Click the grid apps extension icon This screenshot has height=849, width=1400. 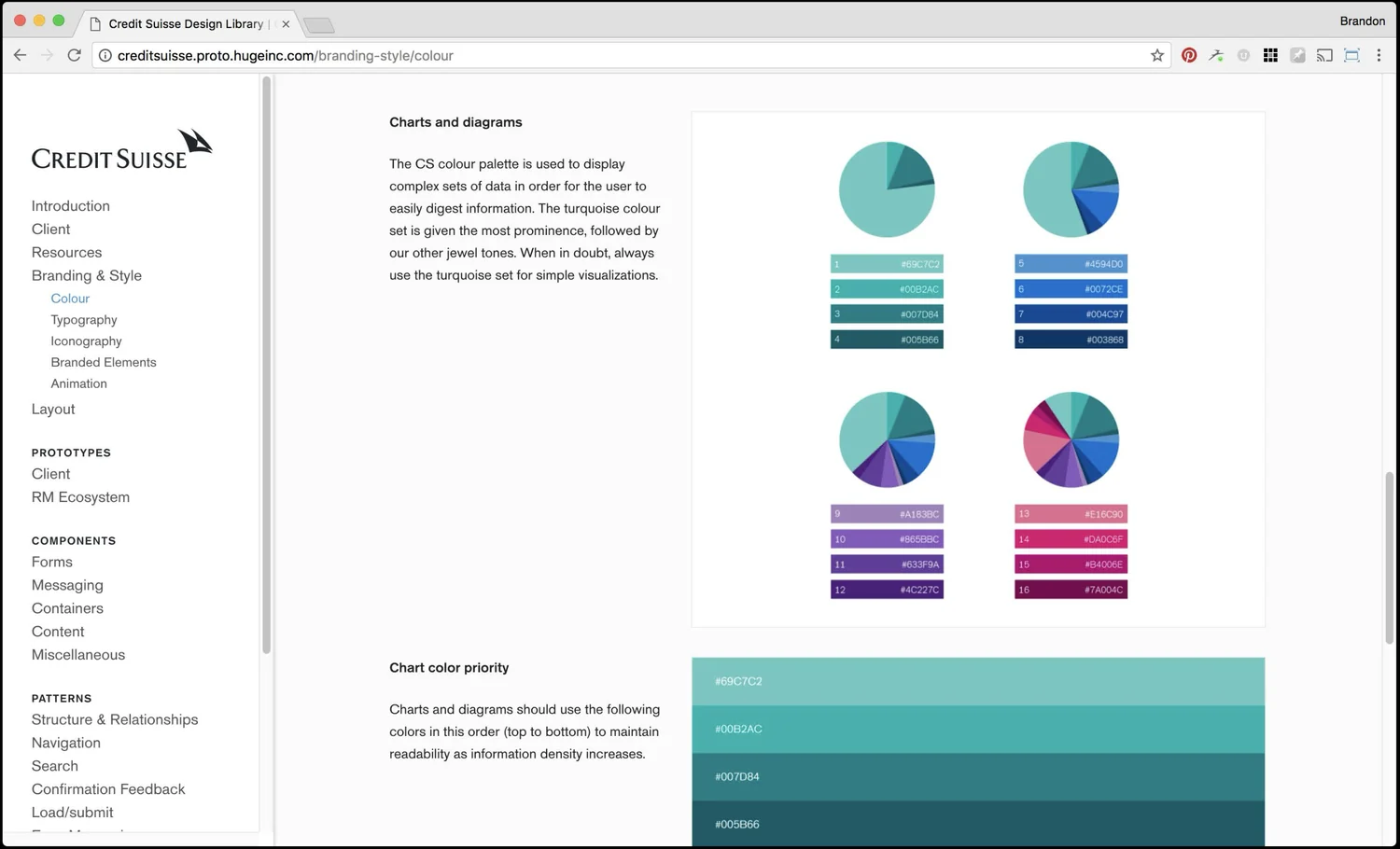[x=1270, y=55]
